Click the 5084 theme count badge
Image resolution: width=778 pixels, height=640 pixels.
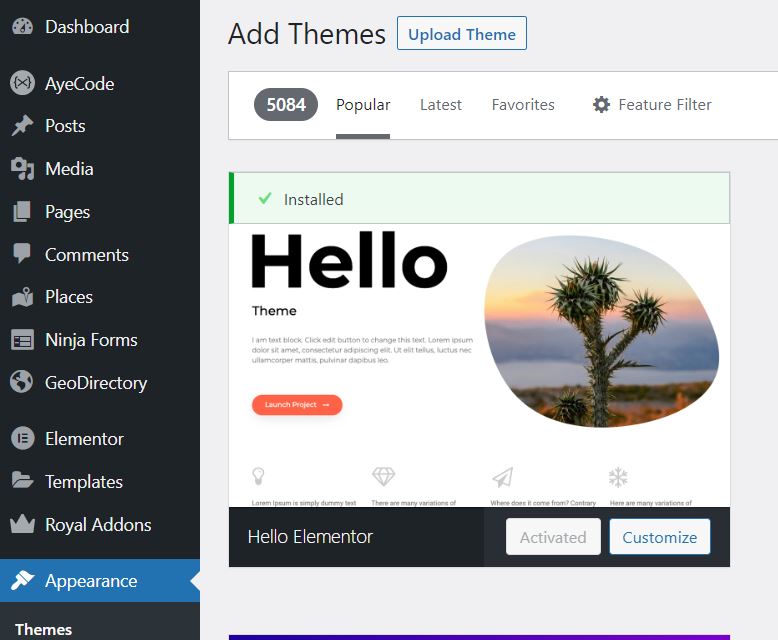click(x=286, y=105)
